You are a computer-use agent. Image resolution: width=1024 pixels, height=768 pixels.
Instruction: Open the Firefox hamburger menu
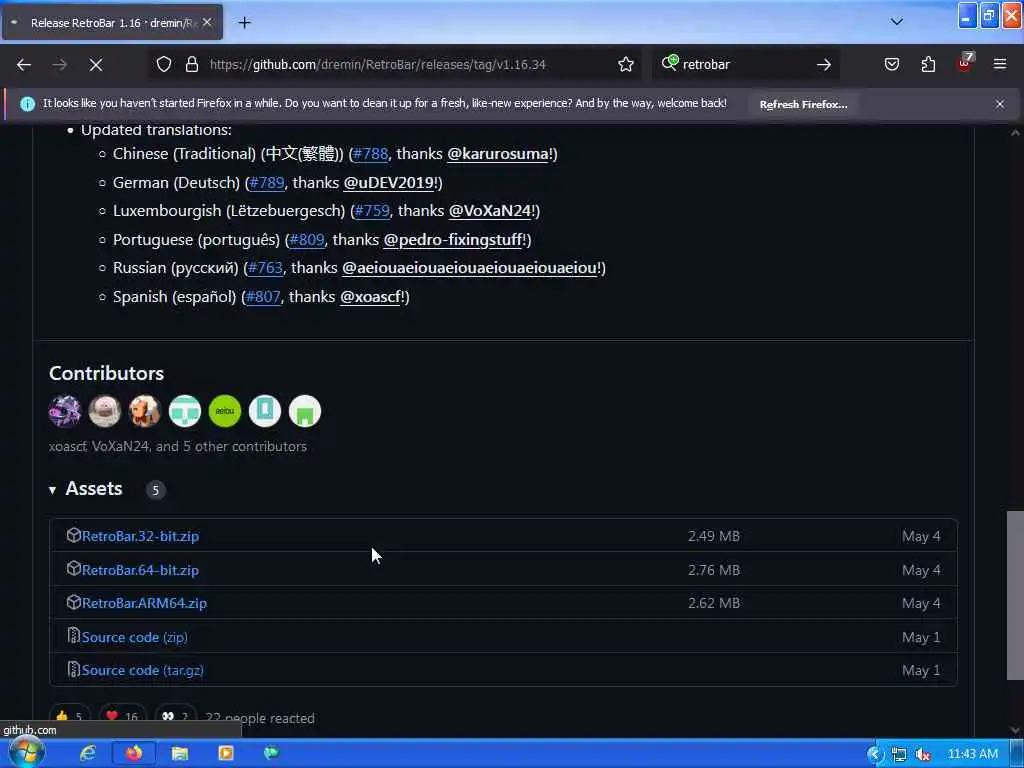click(x=1000, y=64)
